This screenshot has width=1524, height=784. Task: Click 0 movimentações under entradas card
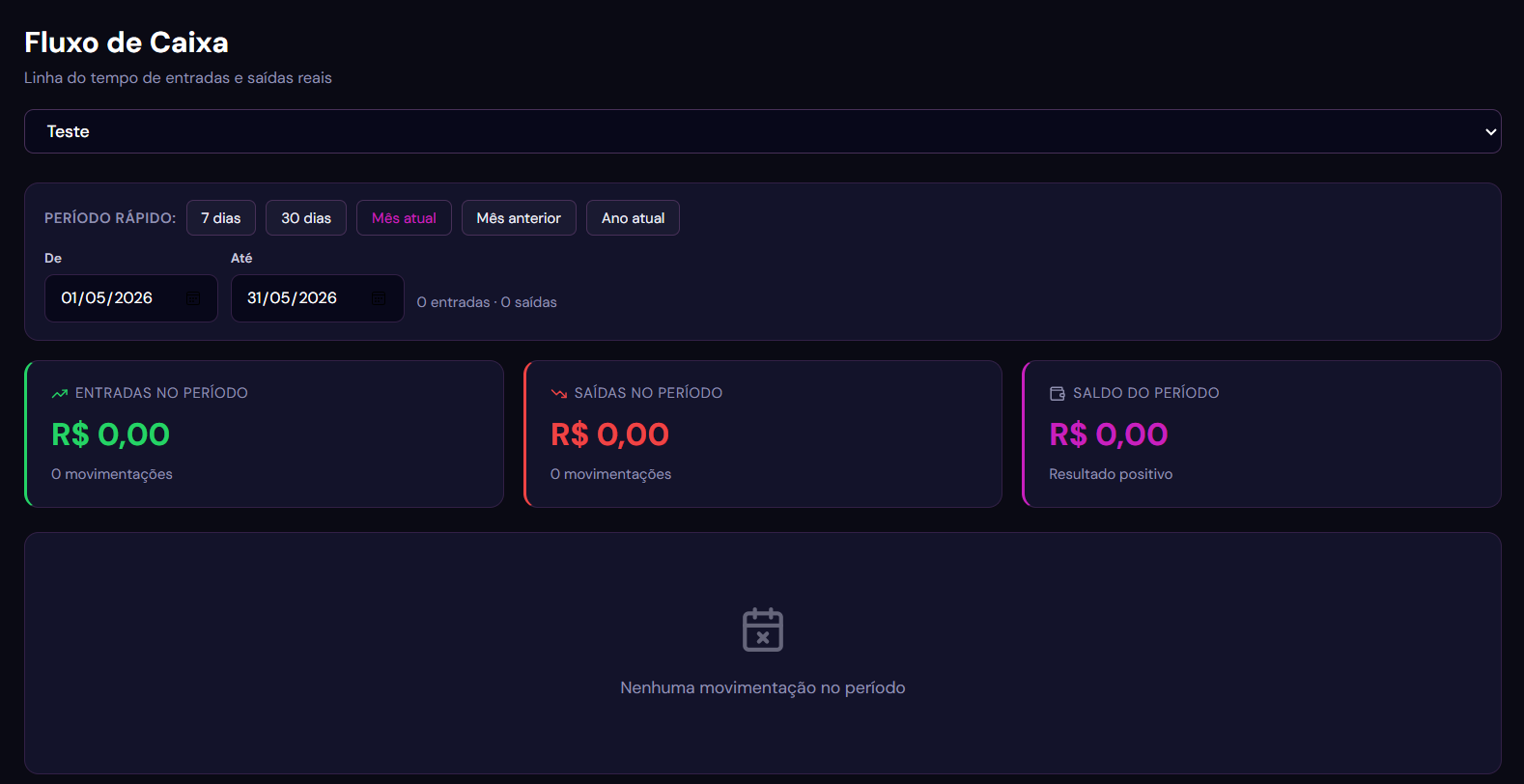(112, 474)
